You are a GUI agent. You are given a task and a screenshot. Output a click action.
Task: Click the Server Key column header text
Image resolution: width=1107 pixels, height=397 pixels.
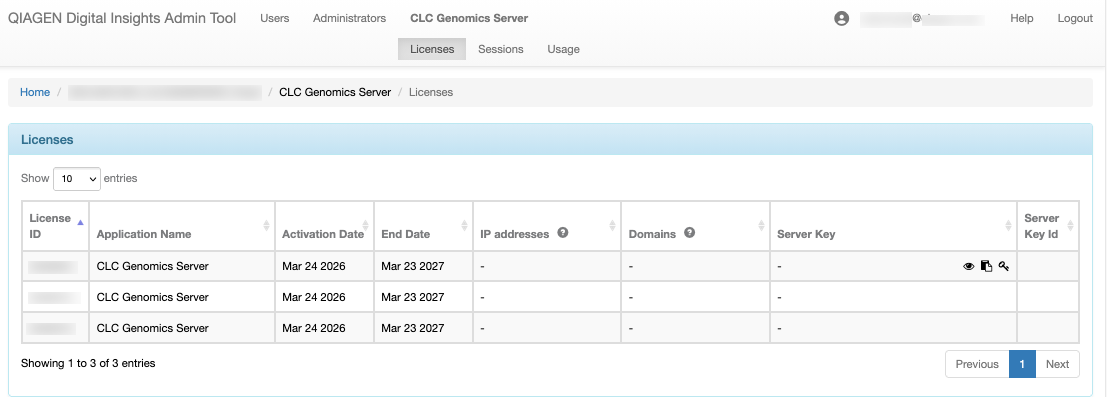806,234
